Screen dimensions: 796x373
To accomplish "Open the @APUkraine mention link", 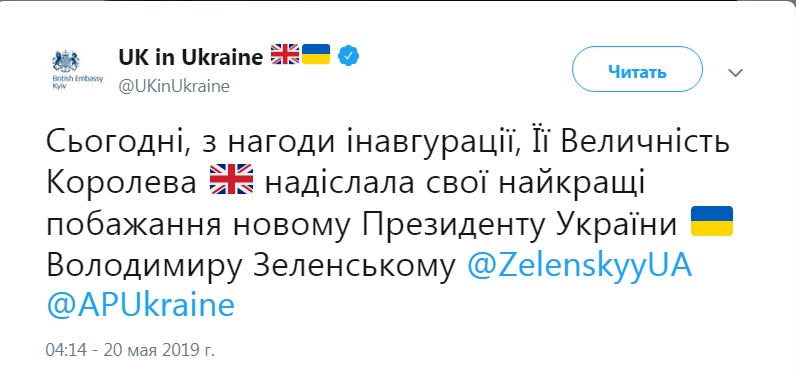I will [141, 306].
